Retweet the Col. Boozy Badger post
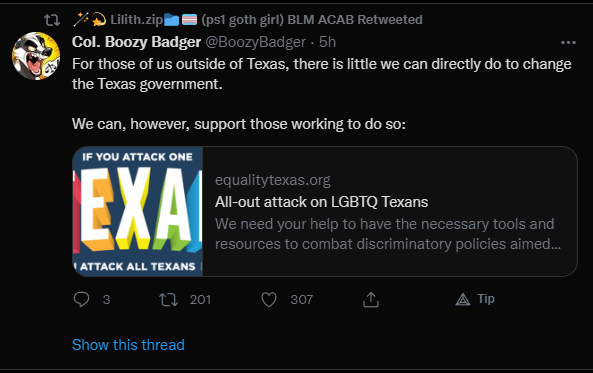 pos(168,300)
